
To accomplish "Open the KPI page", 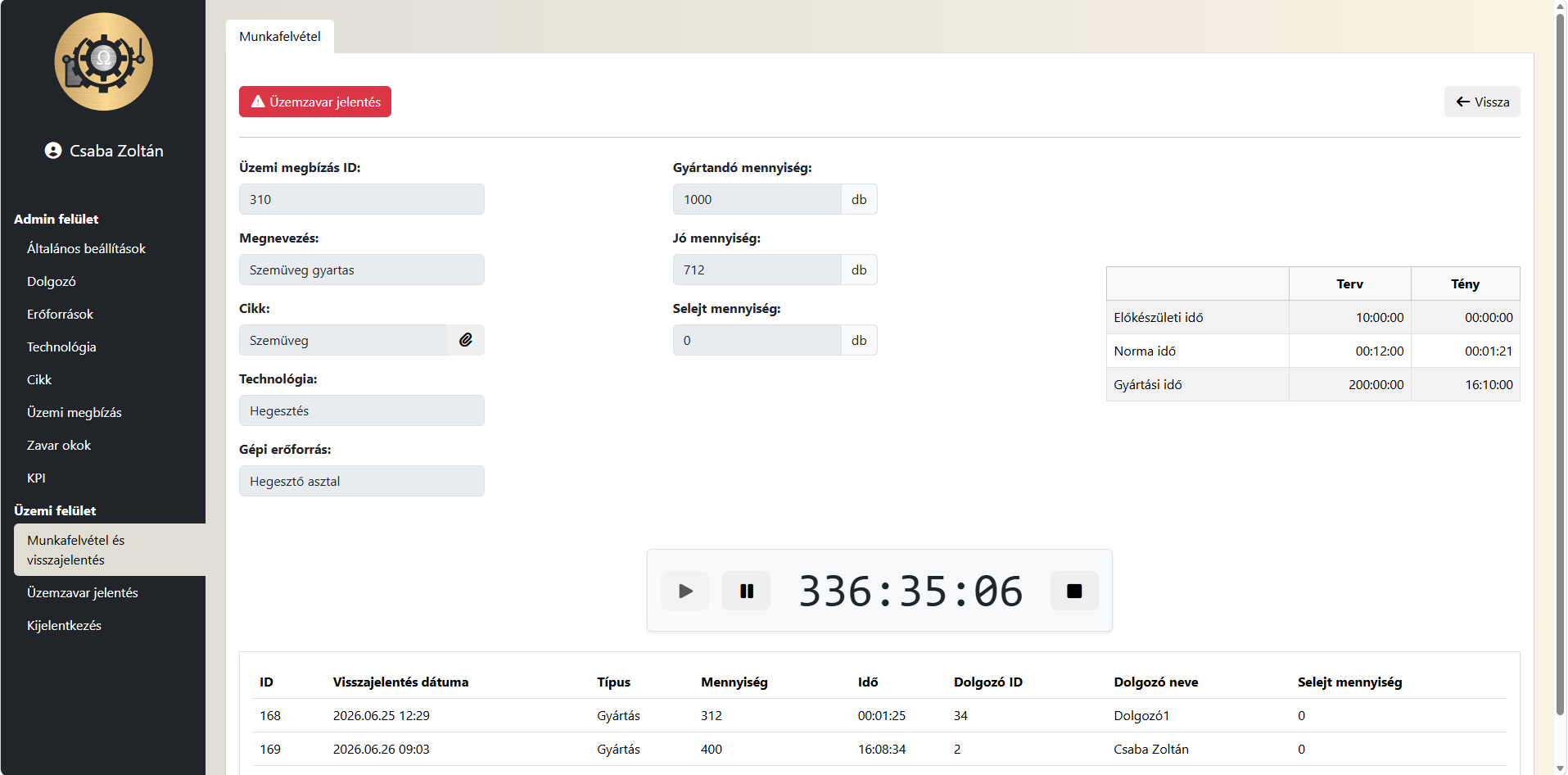I will [36, 478].
